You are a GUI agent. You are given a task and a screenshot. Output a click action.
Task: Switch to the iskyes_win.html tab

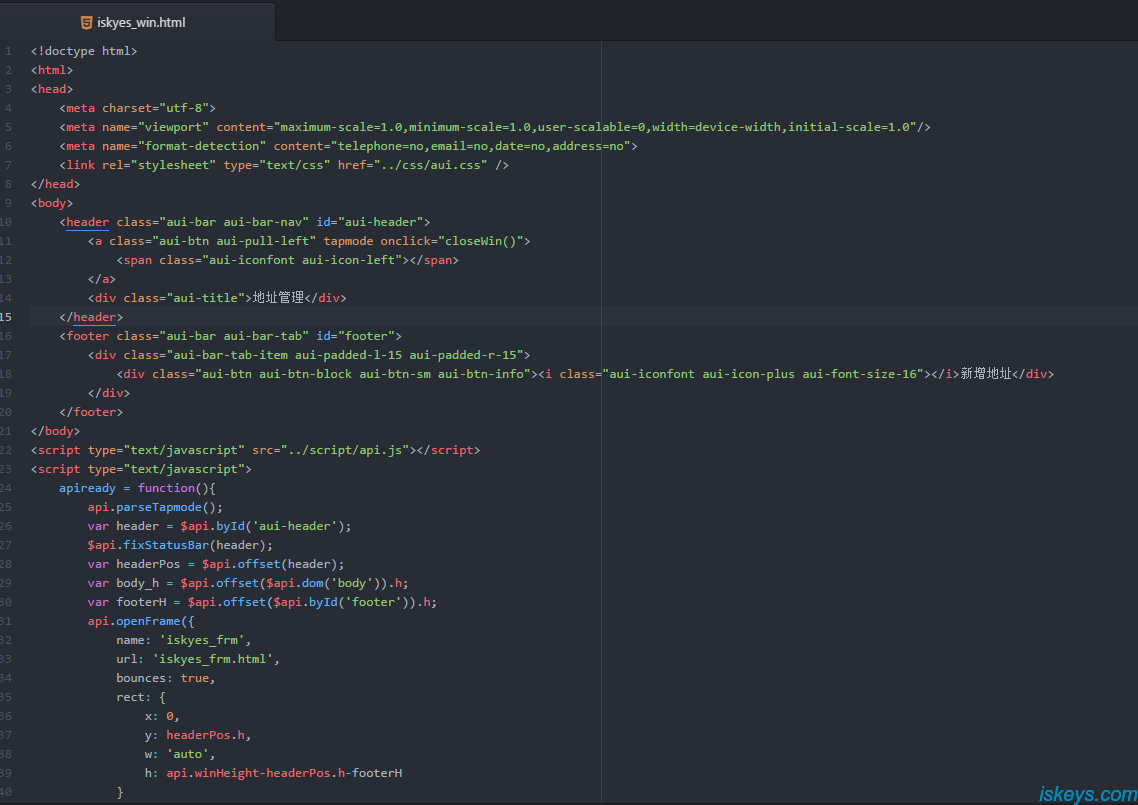[x=140, y=22]
